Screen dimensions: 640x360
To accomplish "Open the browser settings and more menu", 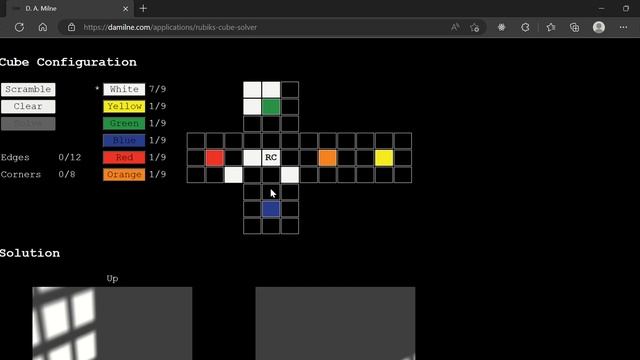I will pos(623,27).
